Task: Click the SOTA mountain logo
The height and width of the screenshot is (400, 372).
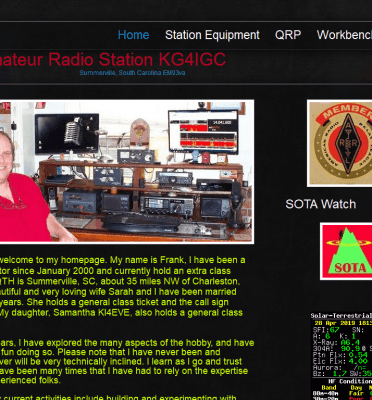Action: [x=346, y=251]
